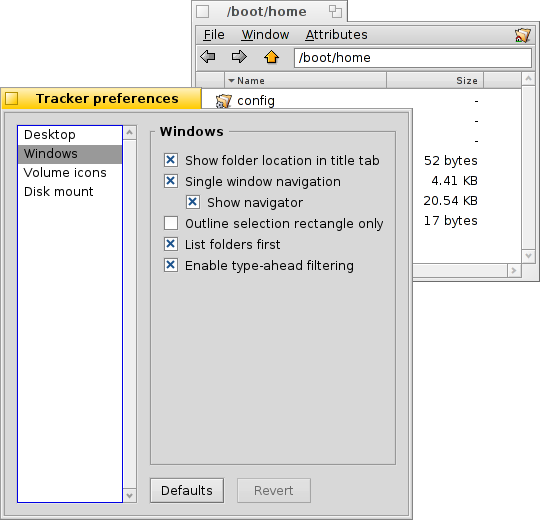Open the Attributes menu
The image size is (540, 520).
point(336,35)
